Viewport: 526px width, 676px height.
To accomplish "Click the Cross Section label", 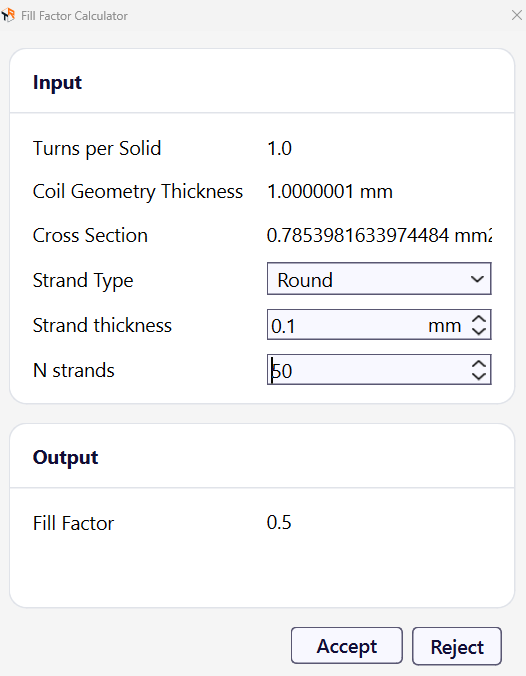I will pyautogui.click(x=90, y=235).
